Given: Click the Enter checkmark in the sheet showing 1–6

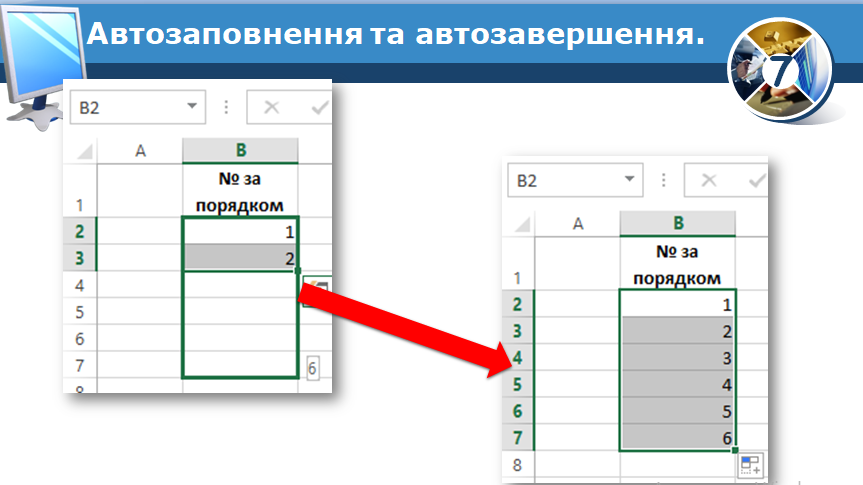Looking at the screenshot, I should coord(757,181).
